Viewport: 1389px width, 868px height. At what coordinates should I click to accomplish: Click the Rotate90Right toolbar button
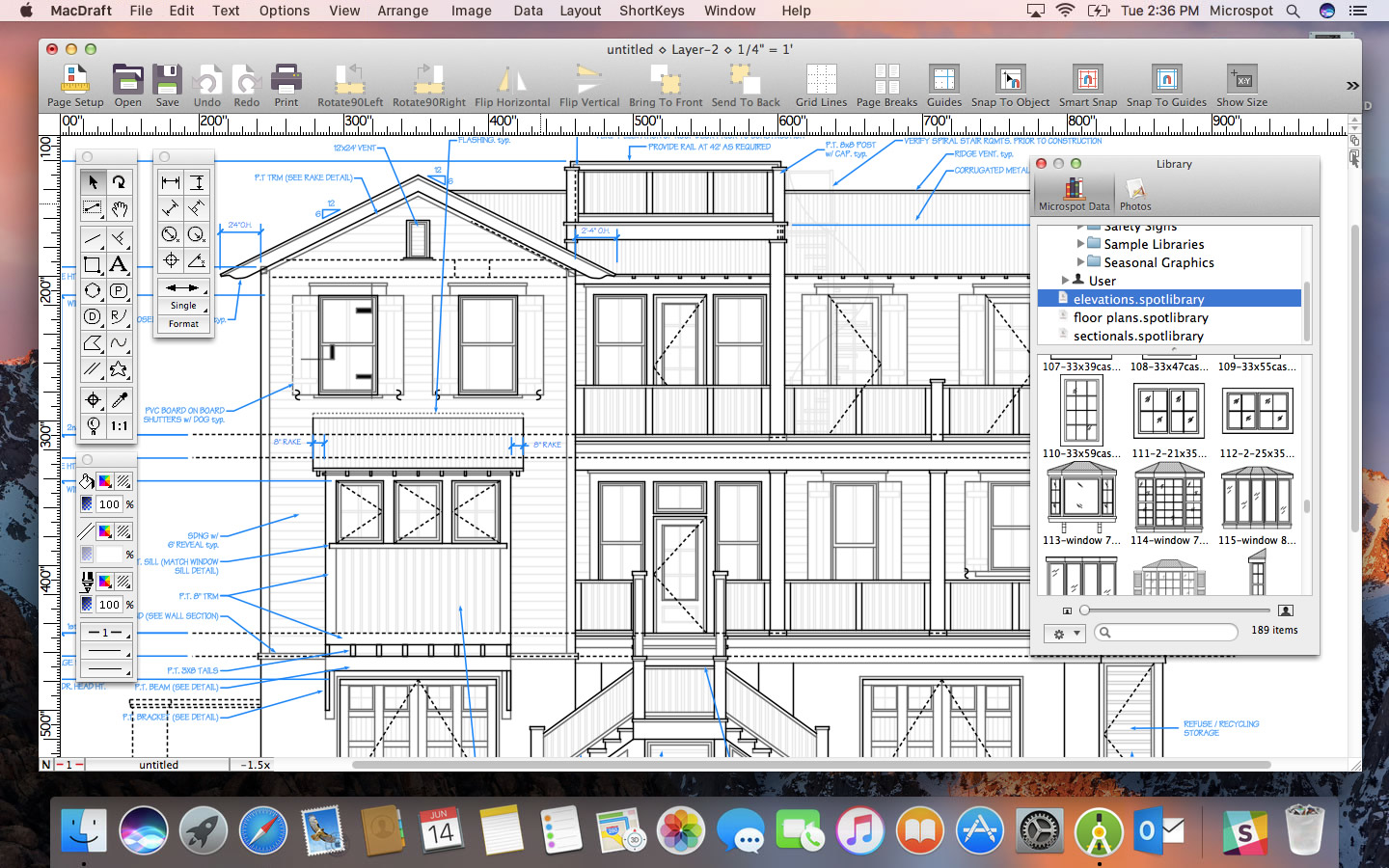pos(429,86)
